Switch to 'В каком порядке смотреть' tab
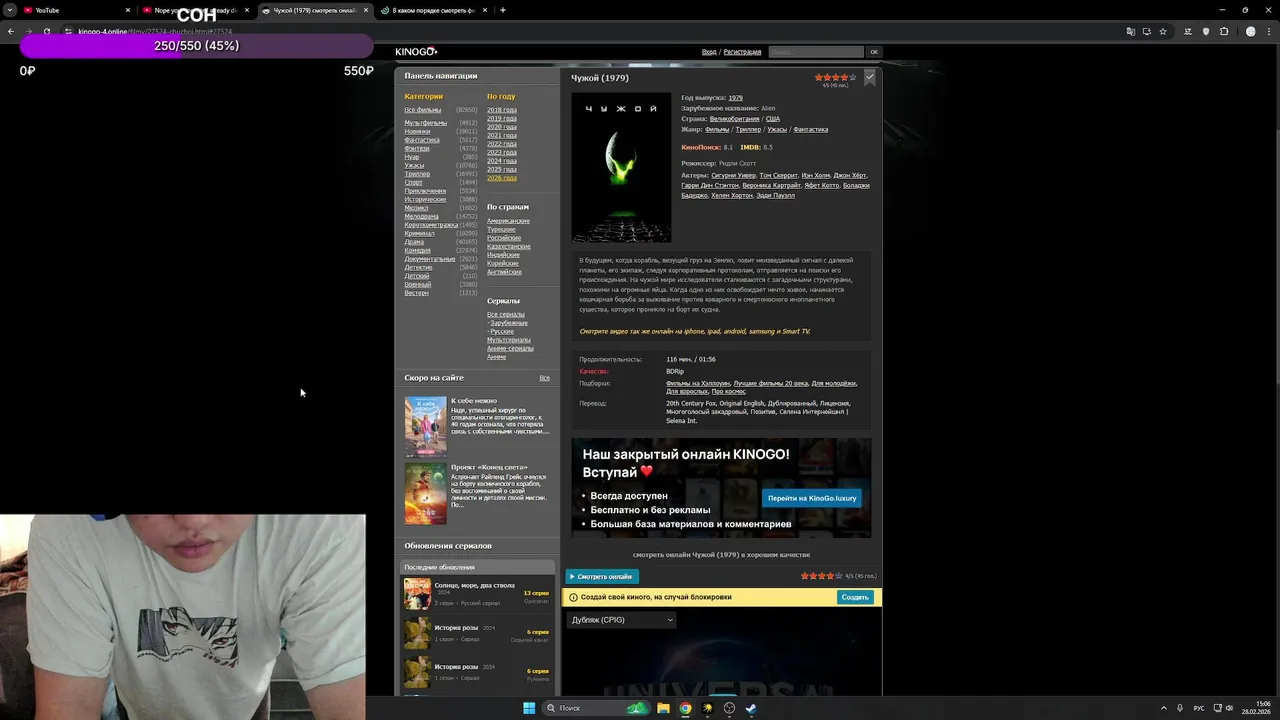 click(x=432, y=10)
